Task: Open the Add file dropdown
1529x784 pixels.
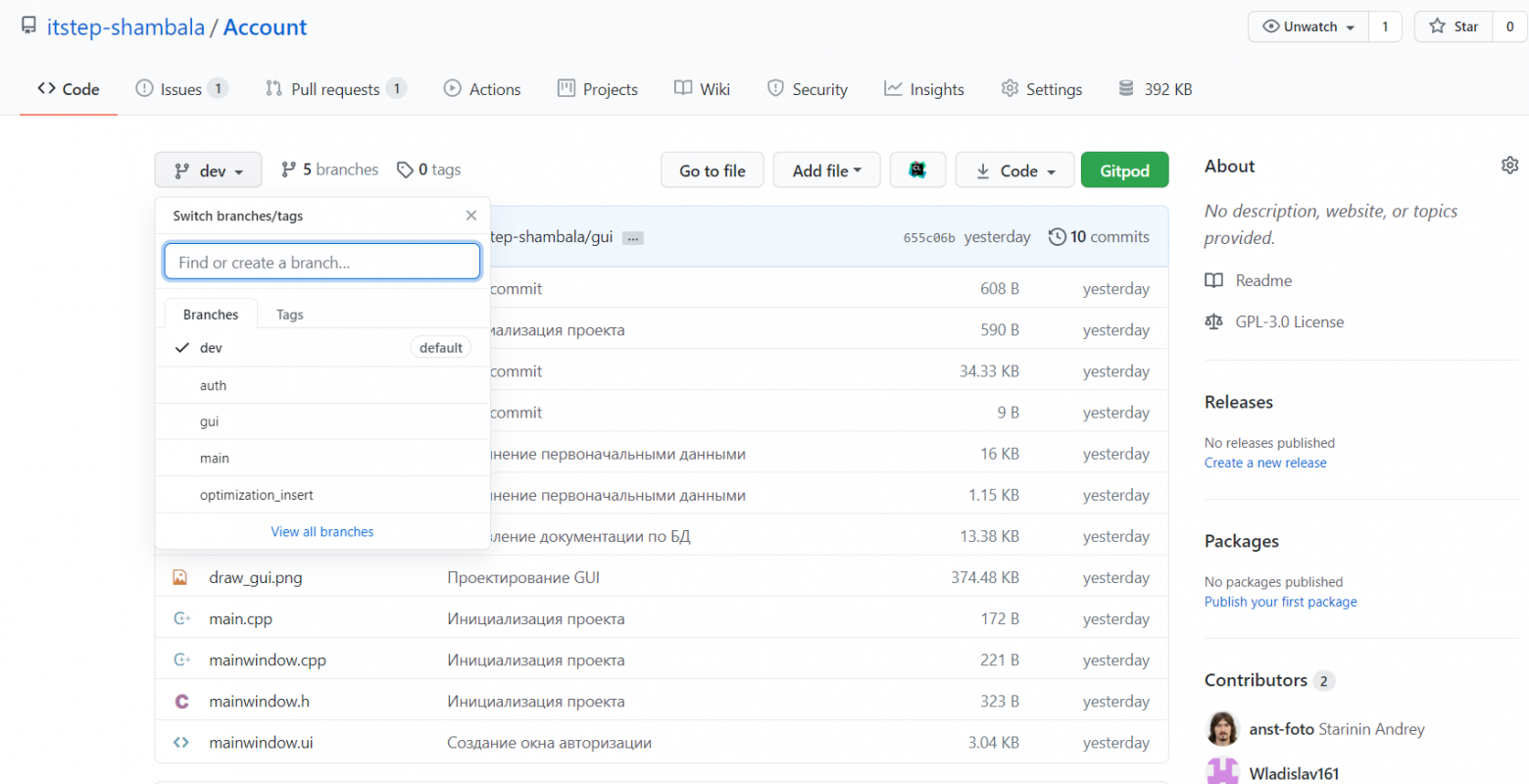Action: pos(826,170)
